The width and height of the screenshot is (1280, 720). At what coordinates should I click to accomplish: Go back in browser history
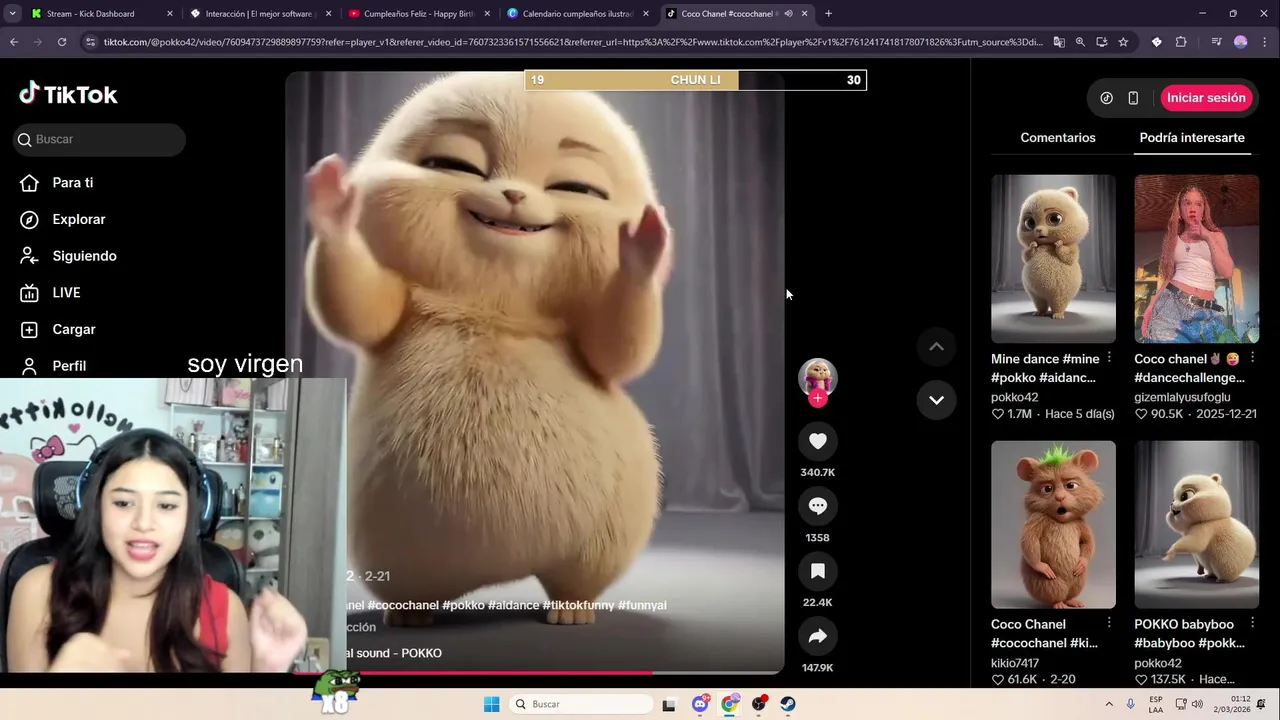click(x=14, y=42)
